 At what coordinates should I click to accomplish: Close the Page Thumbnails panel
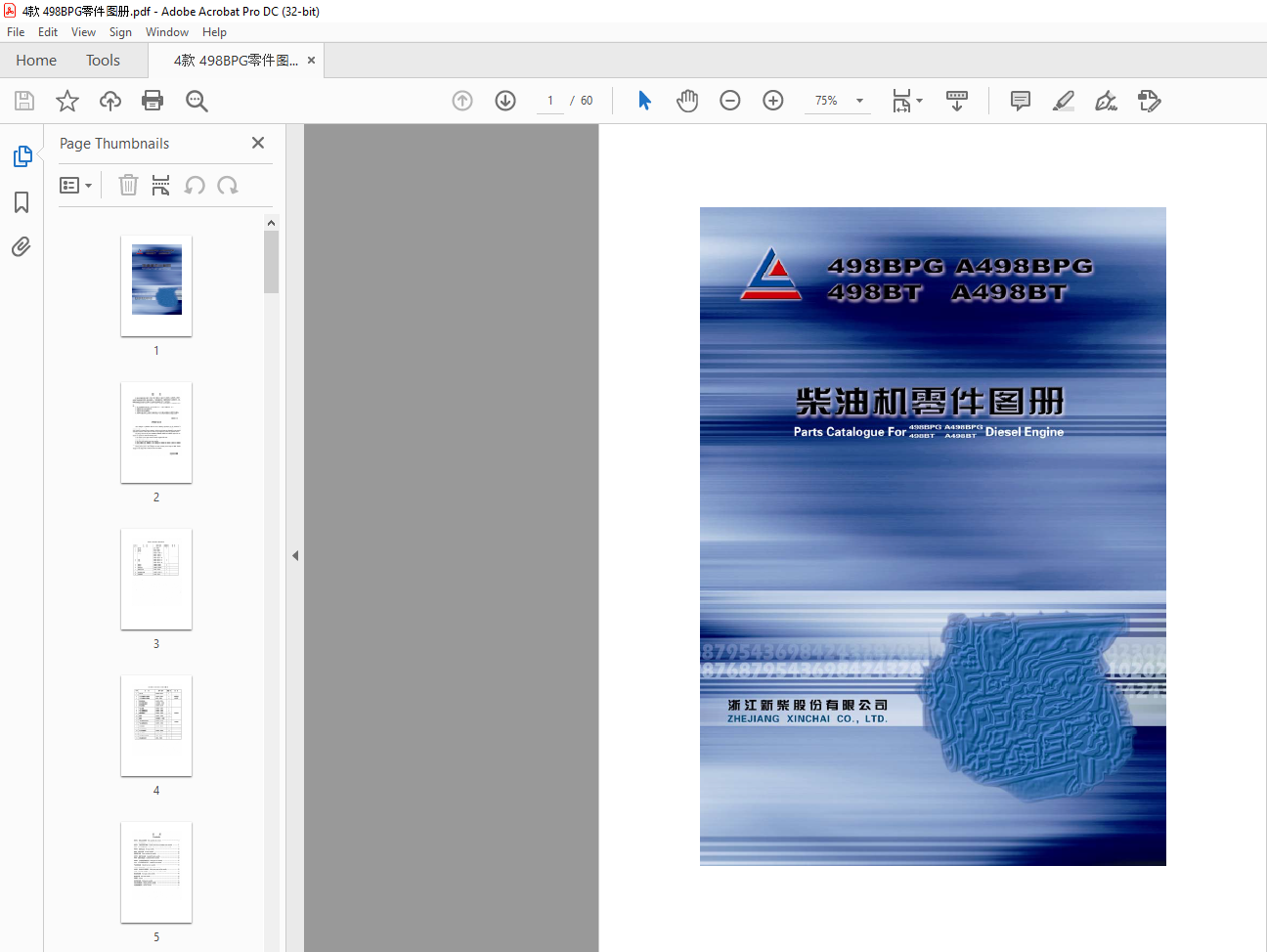pyautogui.click(x=258, y=143)
